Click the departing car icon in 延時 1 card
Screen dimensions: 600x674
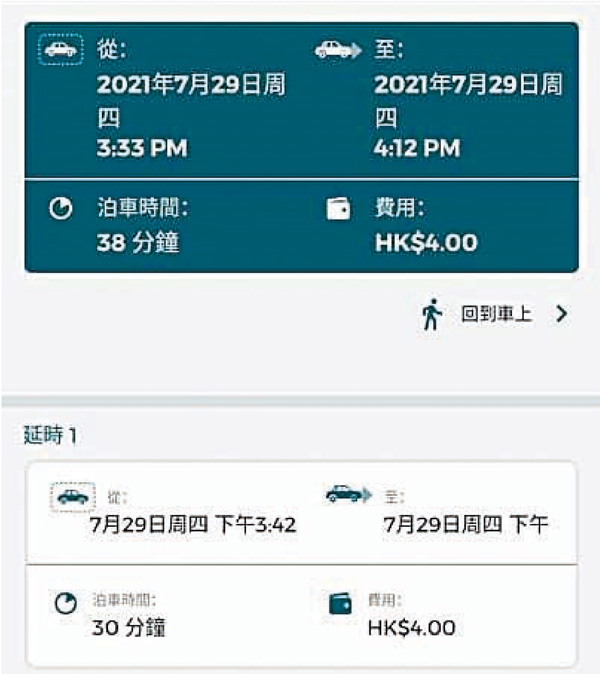click(349, 494)
